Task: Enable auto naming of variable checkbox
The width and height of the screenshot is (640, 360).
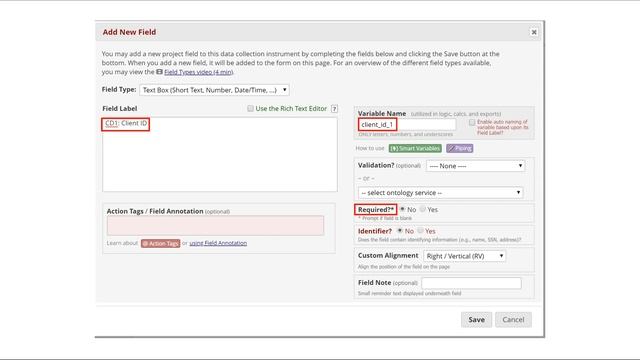Action: point(472,122)
